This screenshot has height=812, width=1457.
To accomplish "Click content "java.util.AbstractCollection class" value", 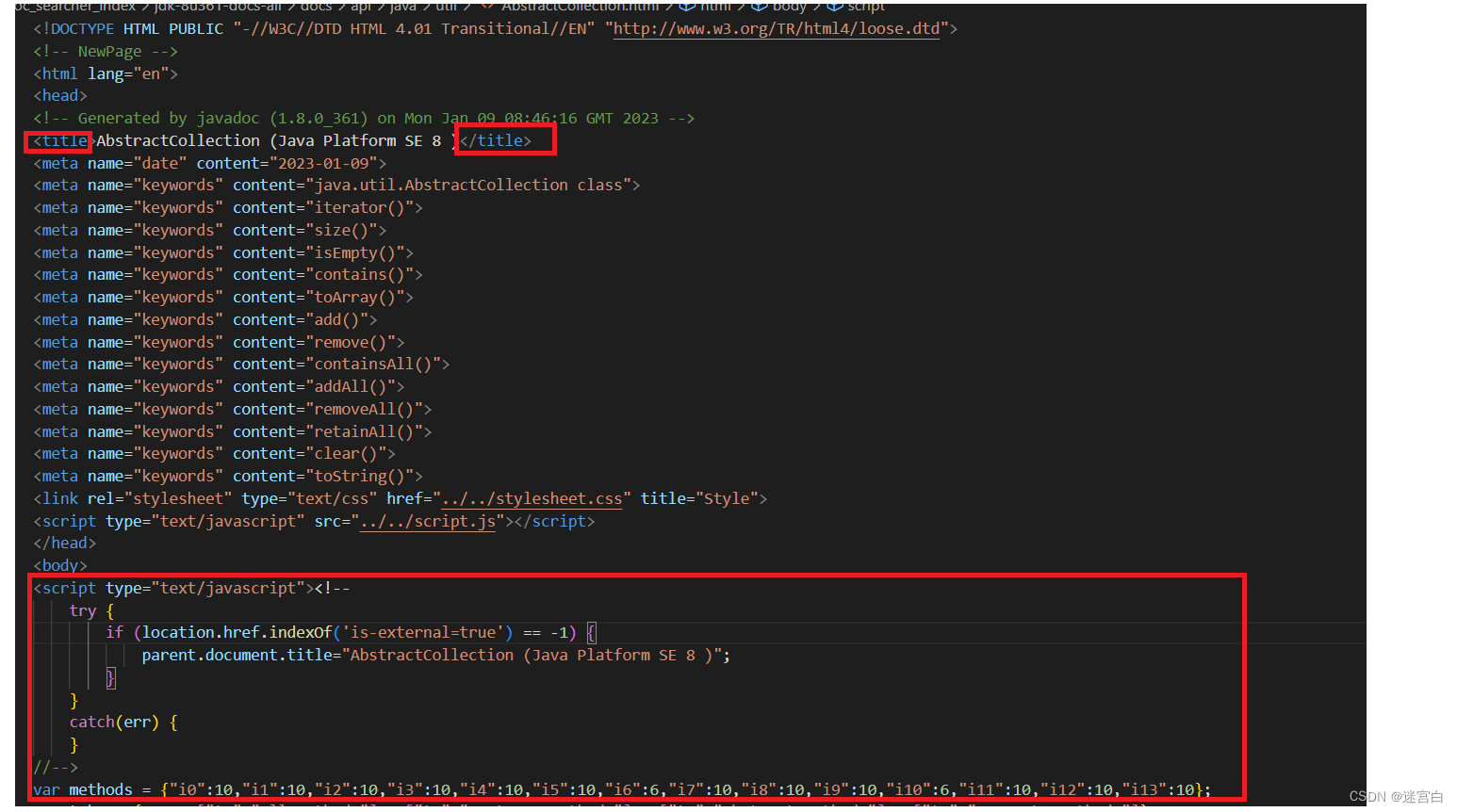I will (x=468, y=185).
